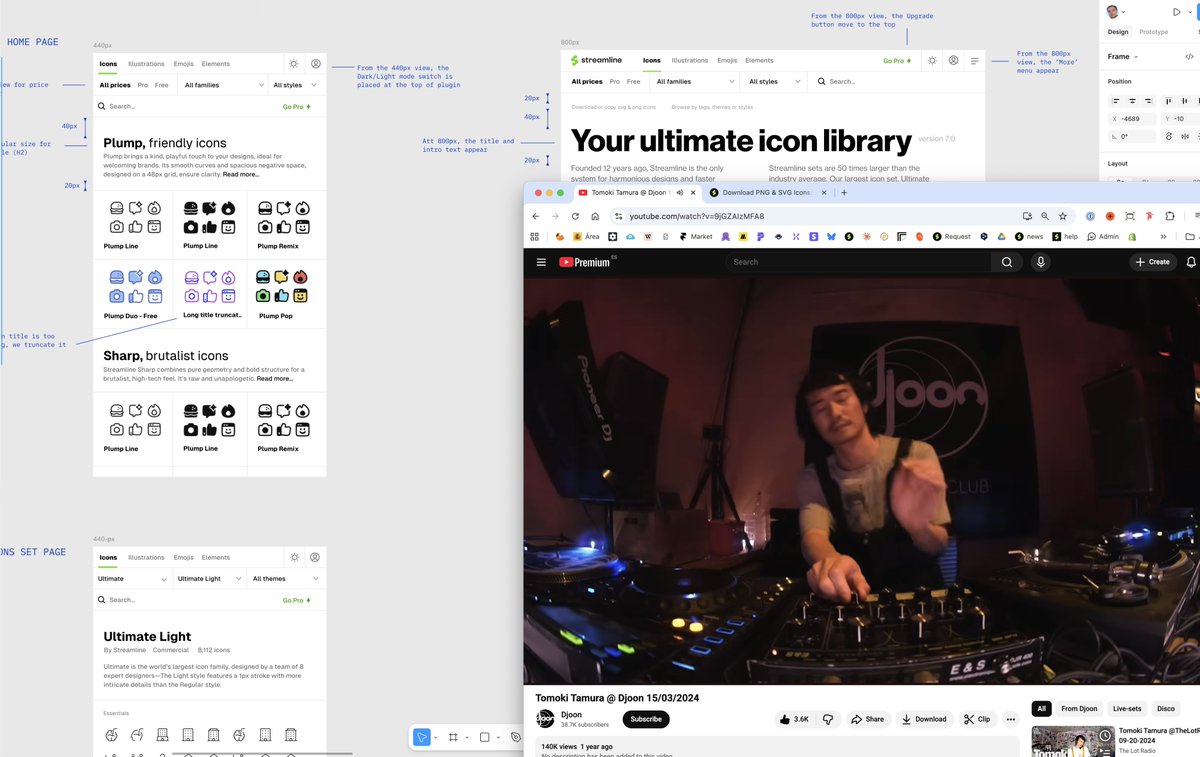Click the YouTube Premium logo

click(x=584, y=262)
